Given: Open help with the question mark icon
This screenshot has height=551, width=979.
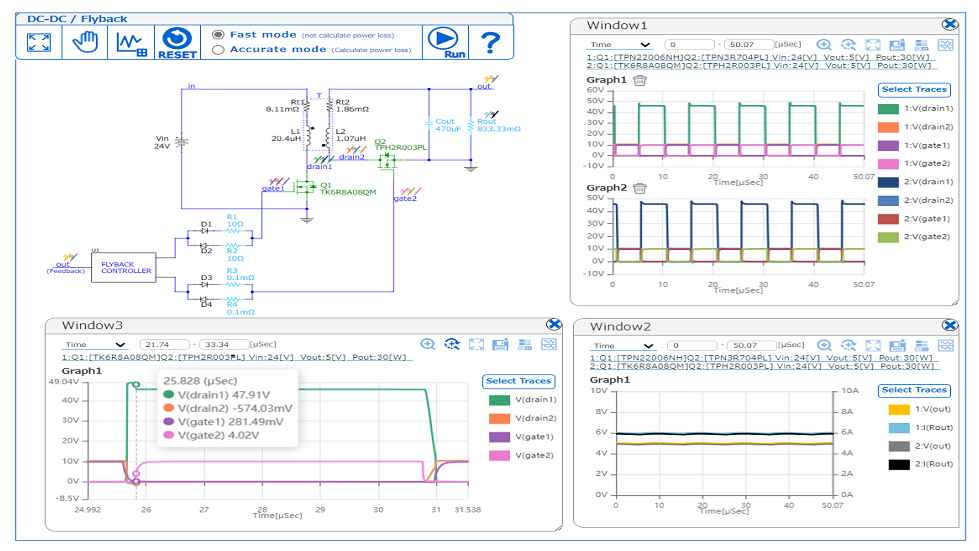Looking at the screenshot, I should point(490,43).
